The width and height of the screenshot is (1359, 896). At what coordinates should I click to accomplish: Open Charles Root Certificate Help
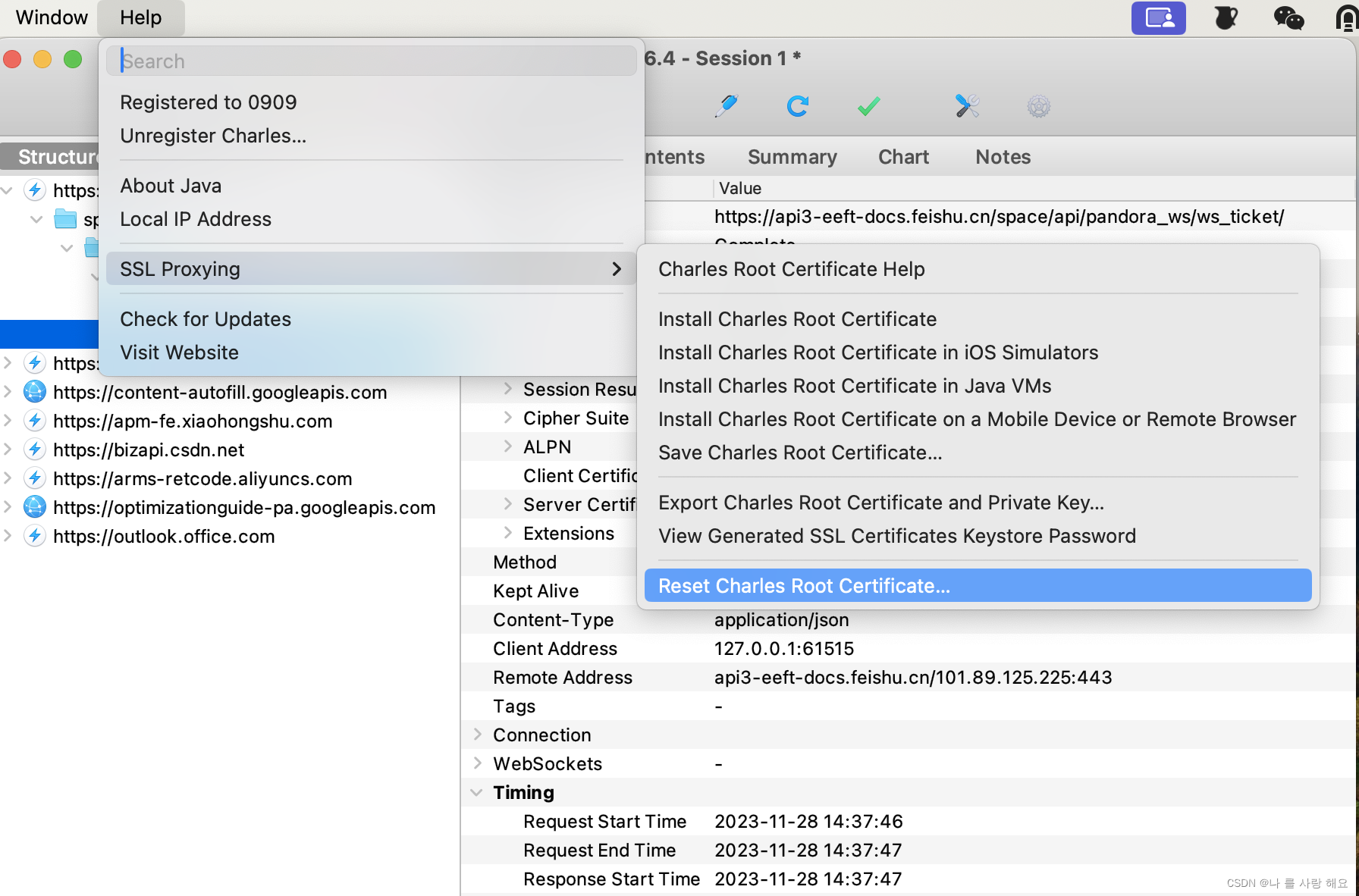point(978,269)
